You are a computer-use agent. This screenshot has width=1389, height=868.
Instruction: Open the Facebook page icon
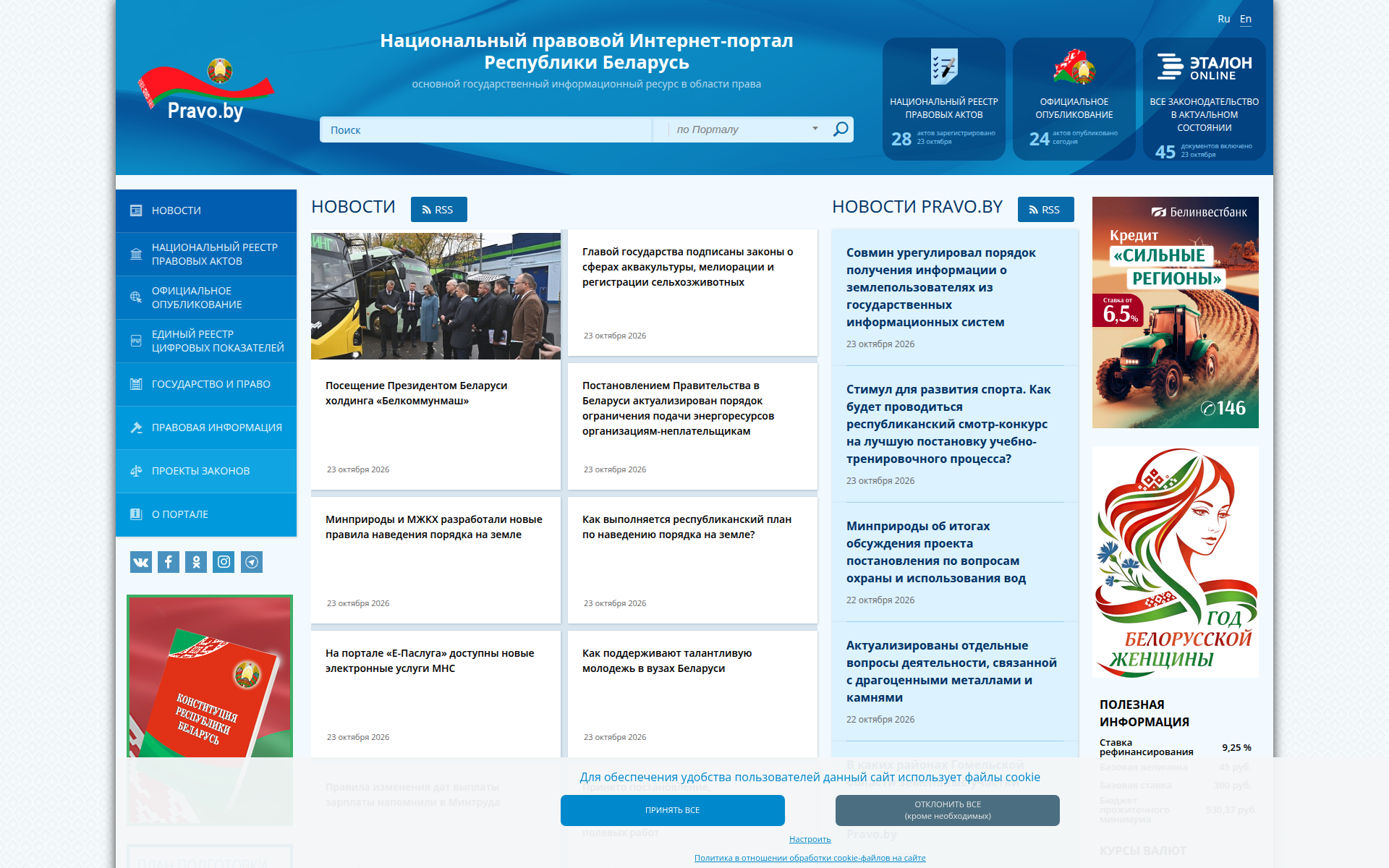coord(169,562)
